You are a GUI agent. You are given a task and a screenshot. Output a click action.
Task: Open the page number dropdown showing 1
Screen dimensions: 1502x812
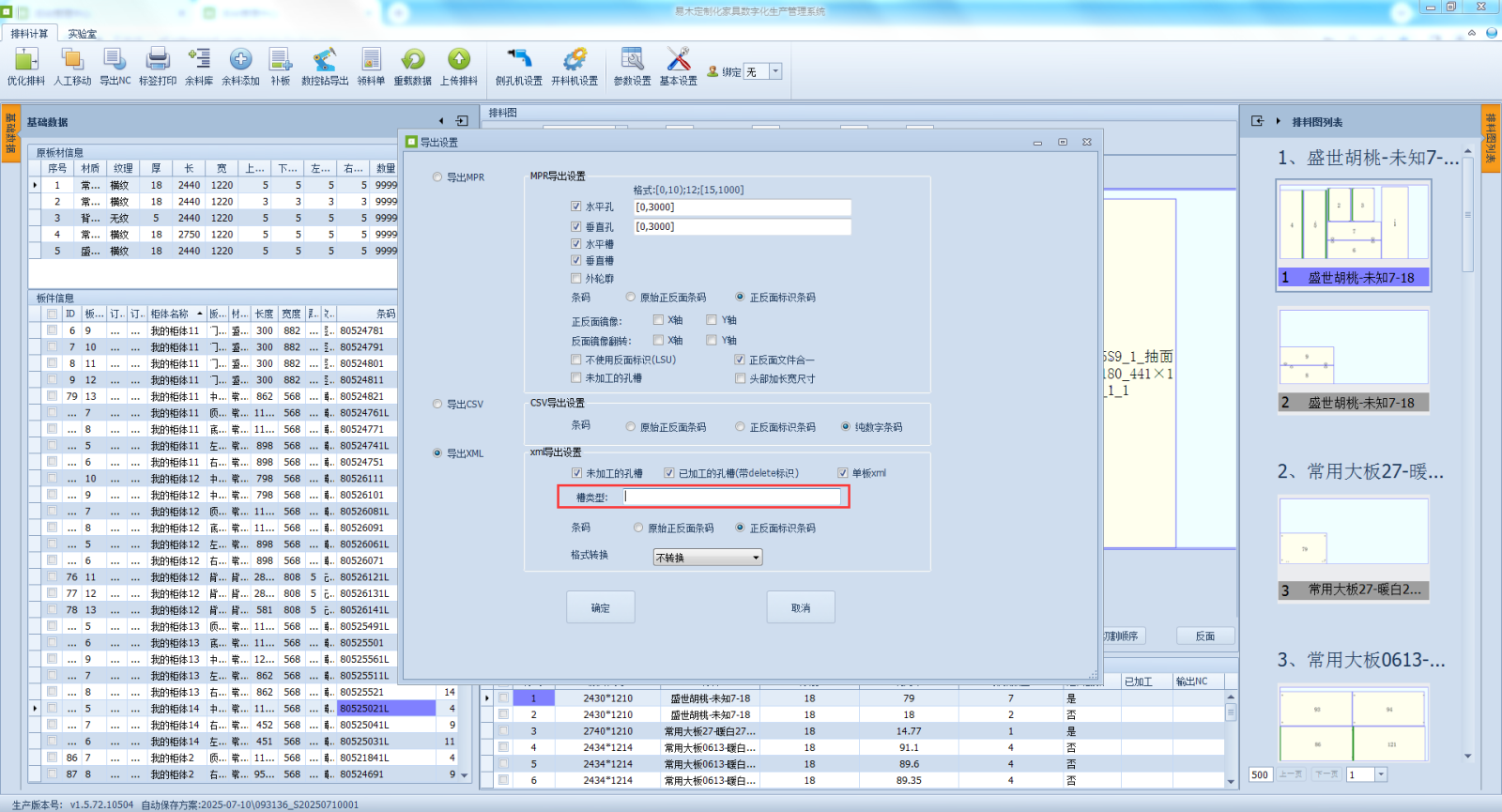click(x=1380, y=774)
